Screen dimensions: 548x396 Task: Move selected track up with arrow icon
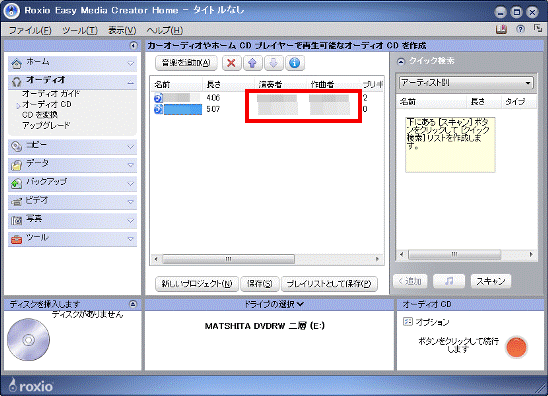click(x=252, y=63)
